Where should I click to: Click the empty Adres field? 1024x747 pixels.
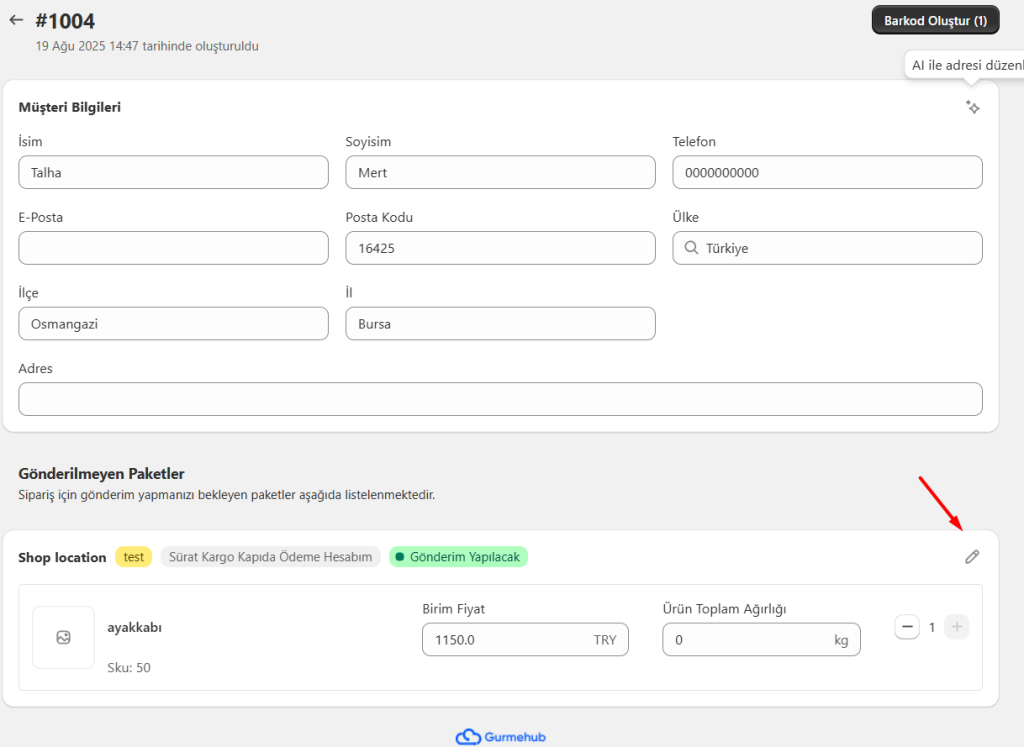pyautogui.click(x=500, y=399)
